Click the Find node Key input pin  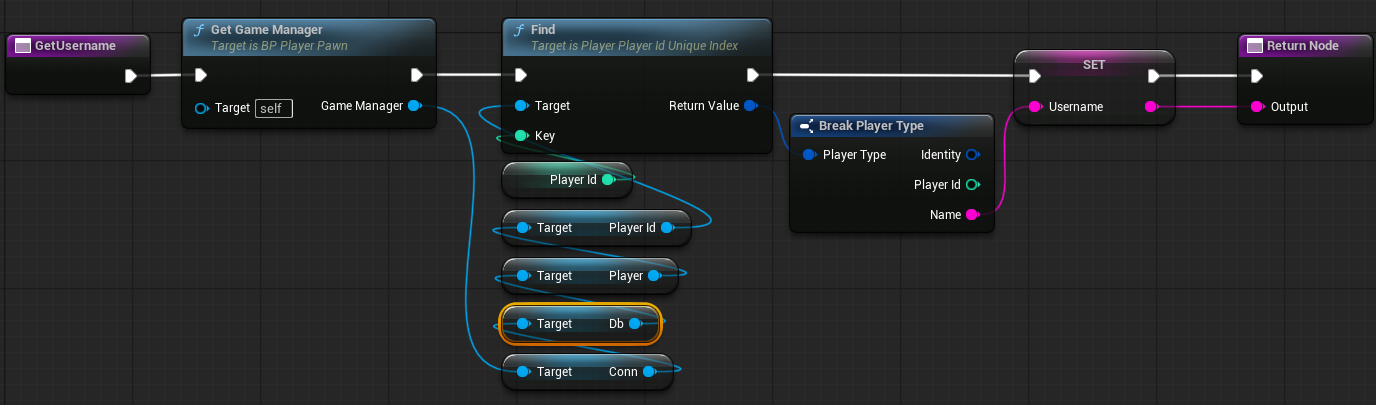(x=520, y=136)
